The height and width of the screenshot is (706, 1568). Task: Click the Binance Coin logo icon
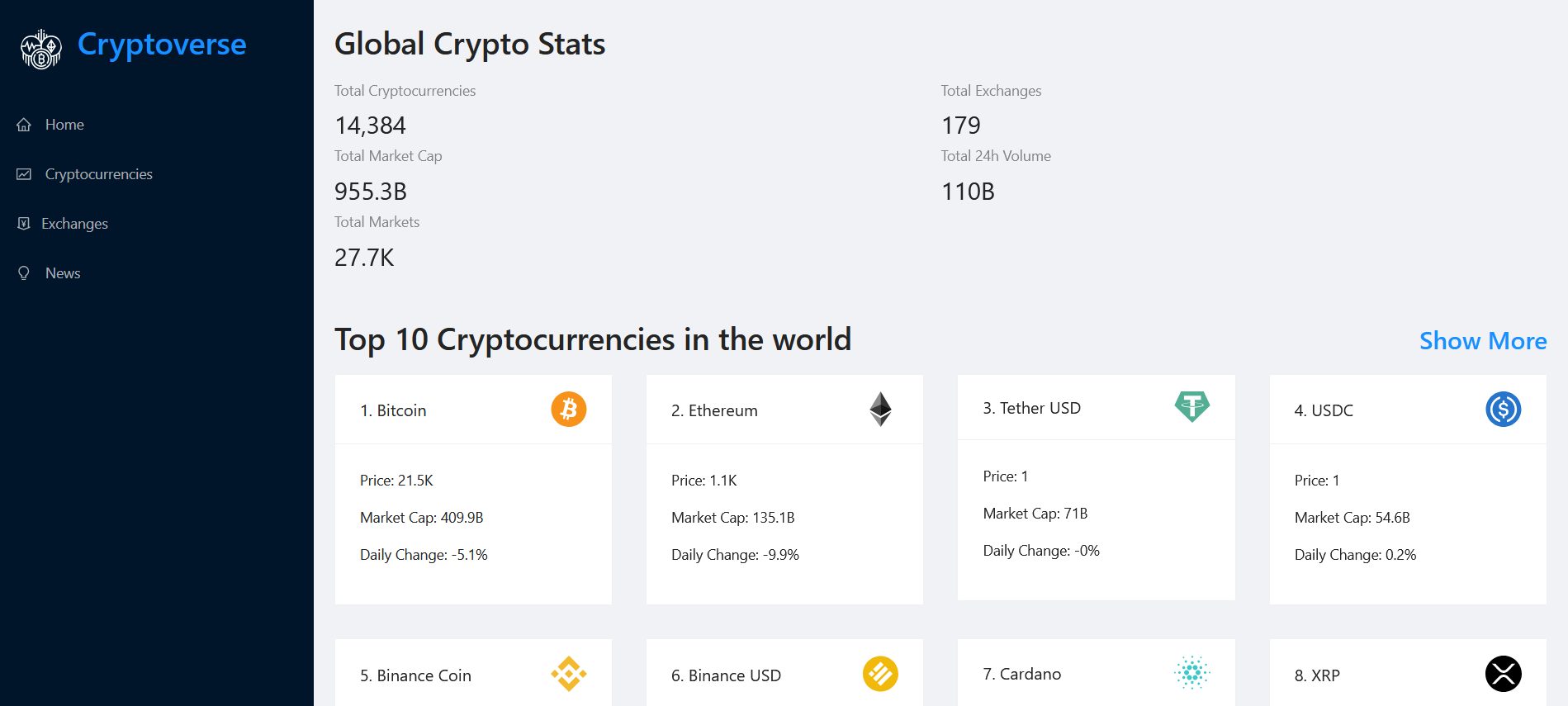point(569,674)
